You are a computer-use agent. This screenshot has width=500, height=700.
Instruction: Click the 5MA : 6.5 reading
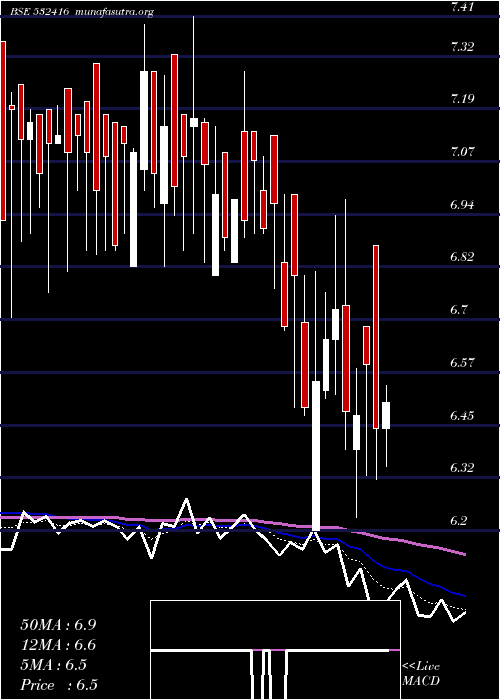point(53,665)
